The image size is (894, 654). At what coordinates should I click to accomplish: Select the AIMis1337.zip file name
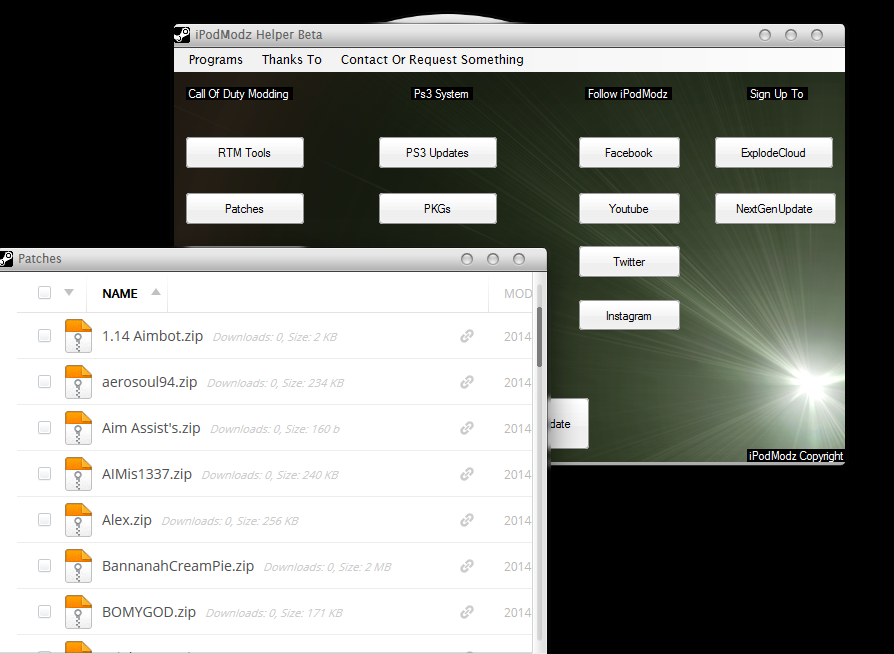coord(147,474)
